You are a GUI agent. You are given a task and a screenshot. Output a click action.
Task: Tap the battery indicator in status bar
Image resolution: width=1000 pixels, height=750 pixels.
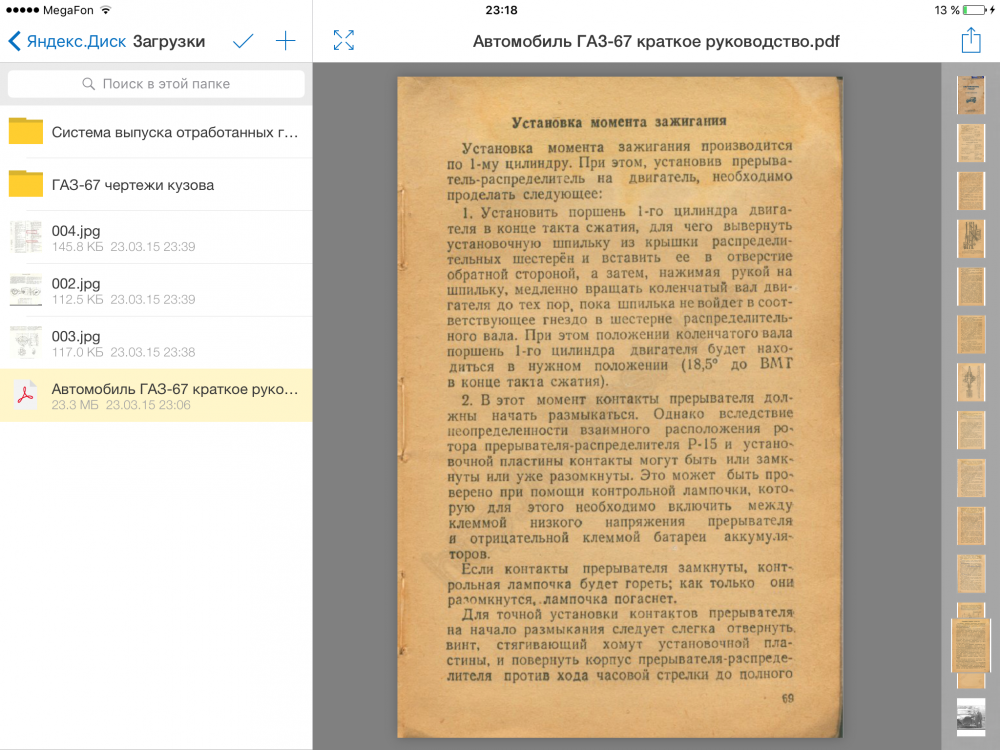point(978,10)
